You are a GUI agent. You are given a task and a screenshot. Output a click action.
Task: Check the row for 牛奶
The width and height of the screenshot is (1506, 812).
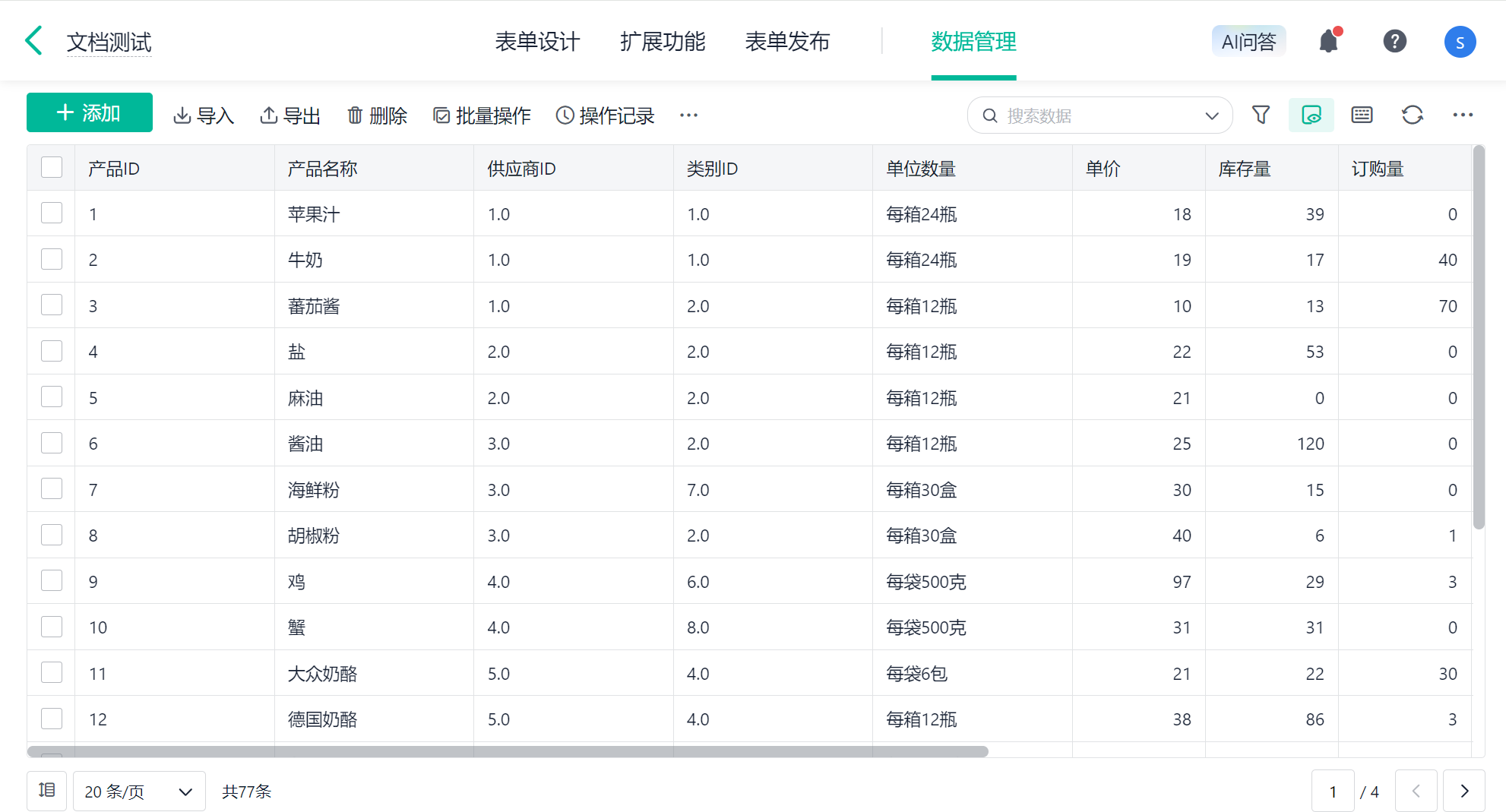coord(52,259)
